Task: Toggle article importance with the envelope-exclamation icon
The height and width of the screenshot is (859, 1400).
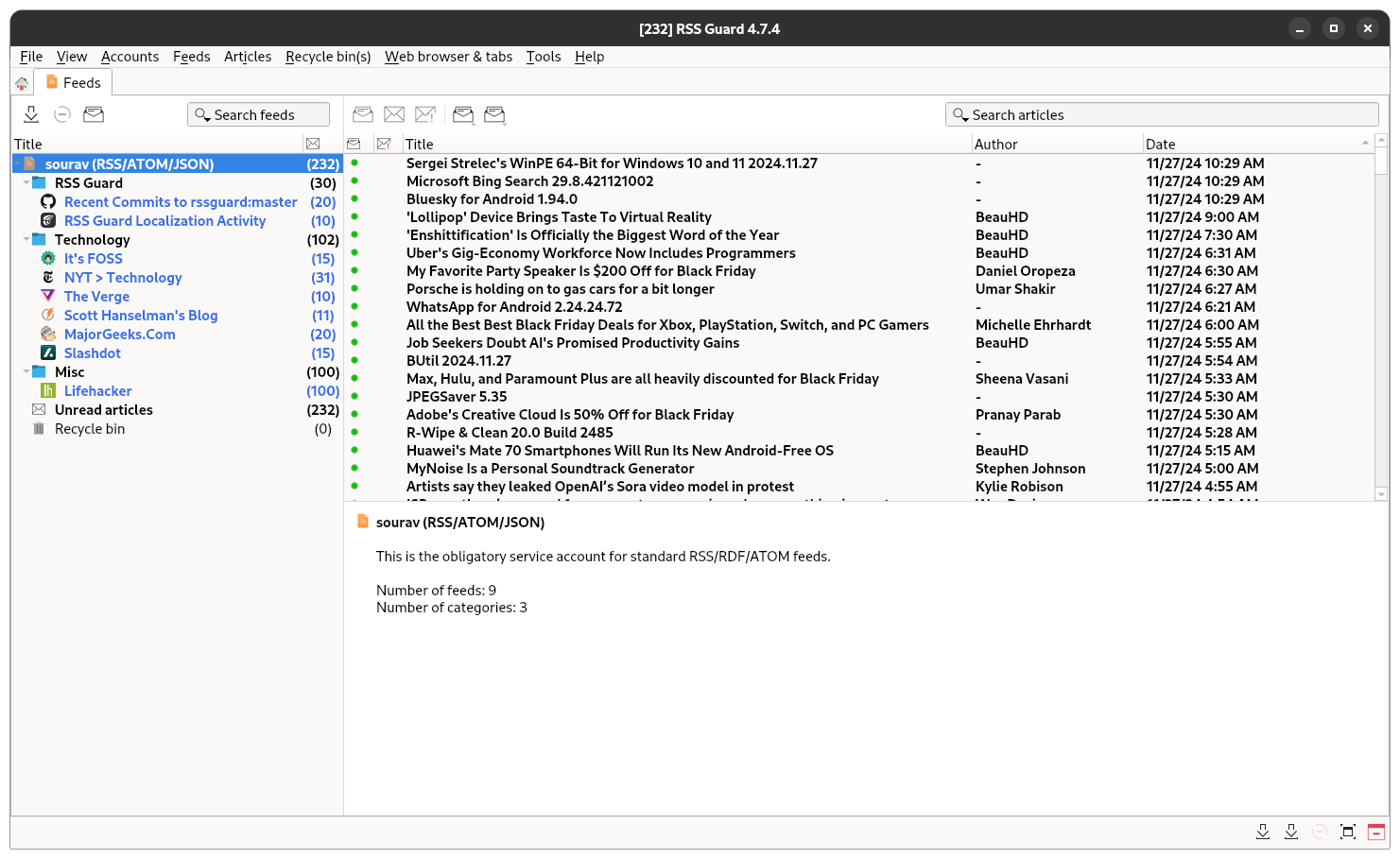Action: 425,114
